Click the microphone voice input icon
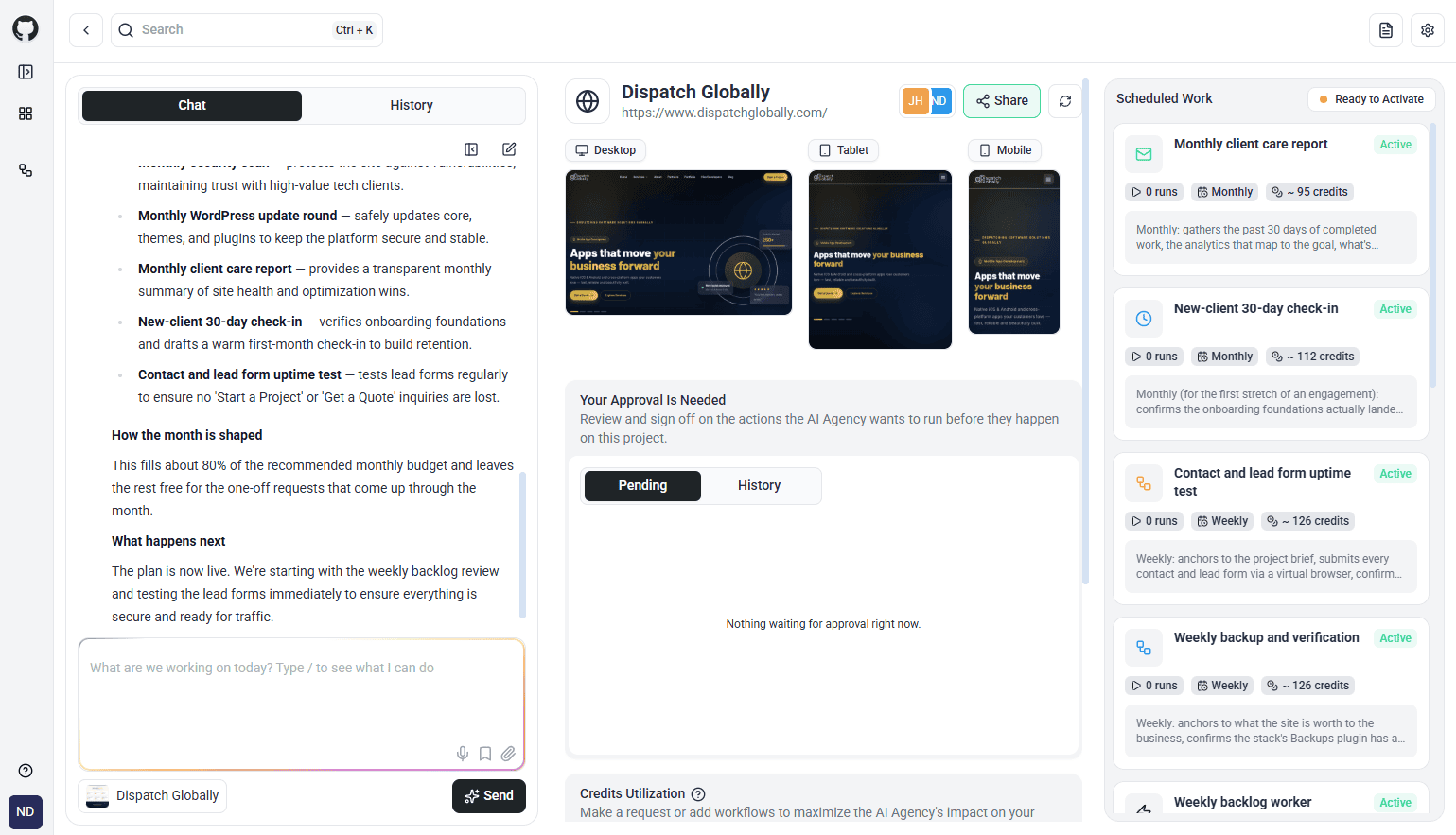This screenshot has width=1456, height=835. [463, 754]
